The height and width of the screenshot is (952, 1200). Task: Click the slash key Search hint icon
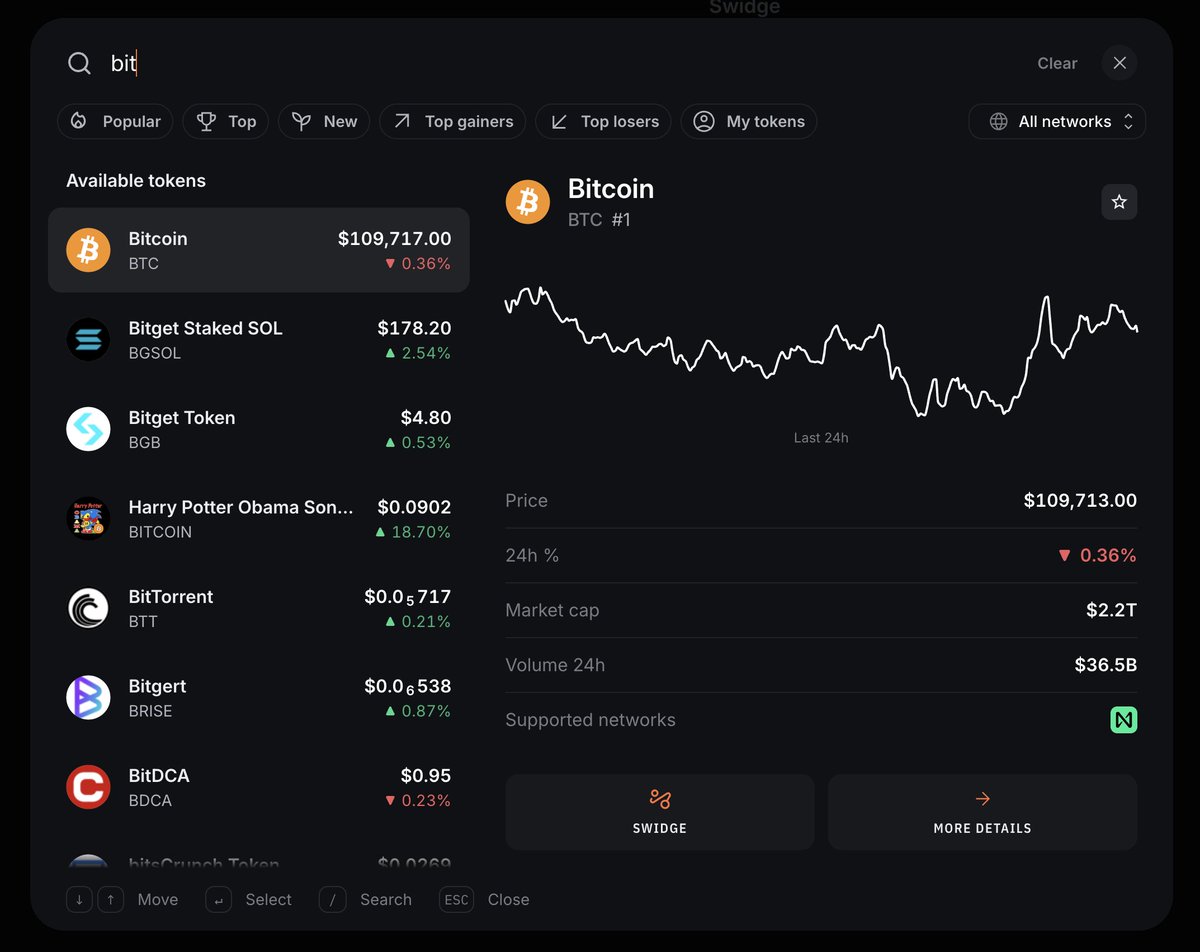(x=333, y=900)
